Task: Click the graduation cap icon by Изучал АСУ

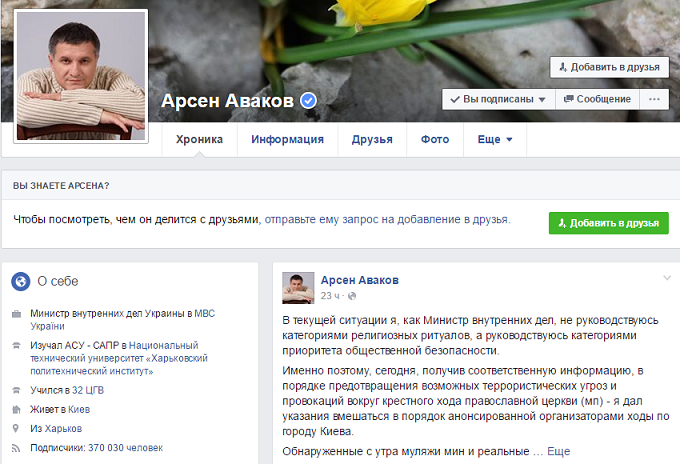Action: coord(16,346)
